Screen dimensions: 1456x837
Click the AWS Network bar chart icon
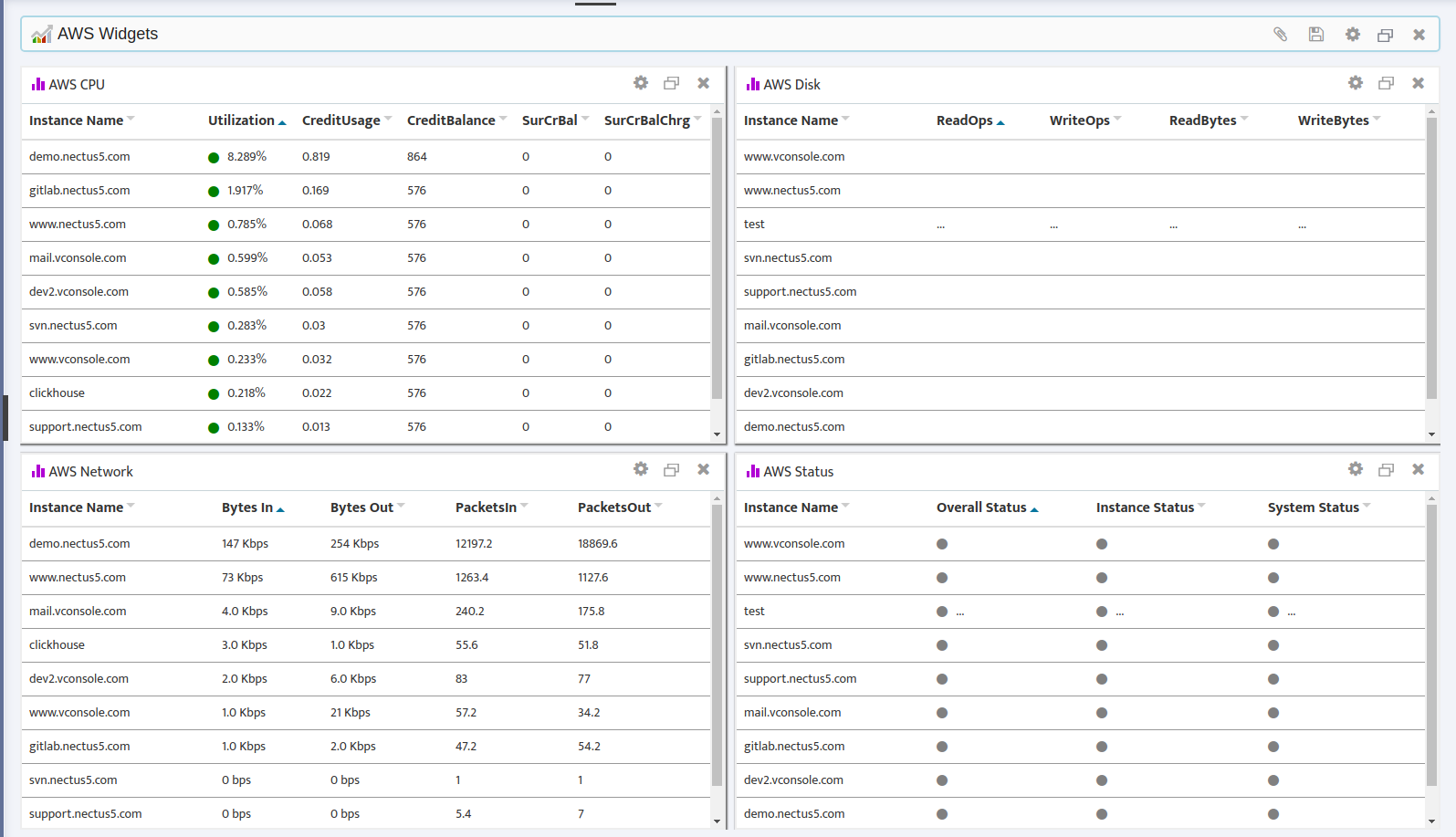38,471
